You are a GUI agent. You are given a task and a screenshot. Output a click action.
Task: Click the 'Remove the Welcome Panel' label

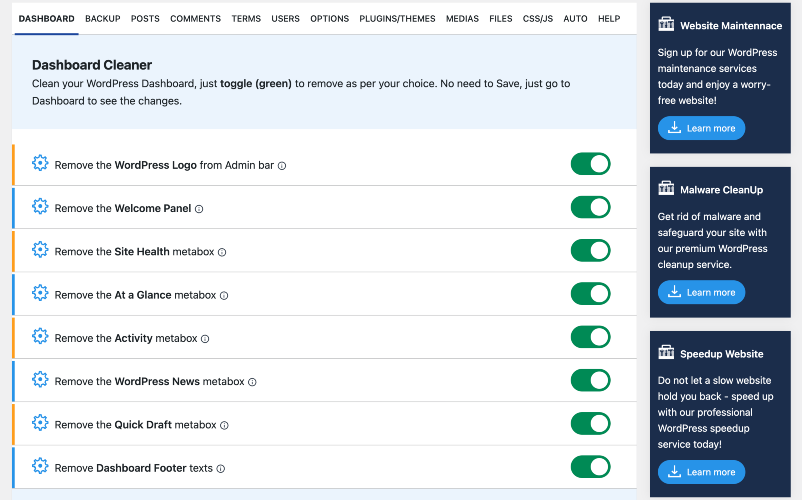click(123, 209)
